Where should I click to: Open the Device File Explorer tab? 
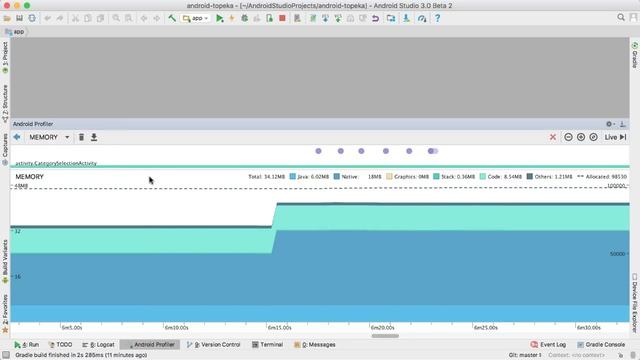[x=635, y=303]
